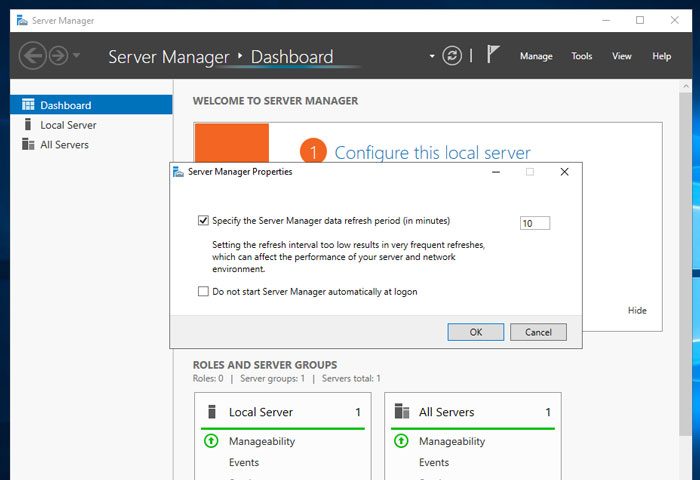Viewport: 700px width, 480px height.
Task: Click the All Servers Manageability status icon
Action: point(401,441)
